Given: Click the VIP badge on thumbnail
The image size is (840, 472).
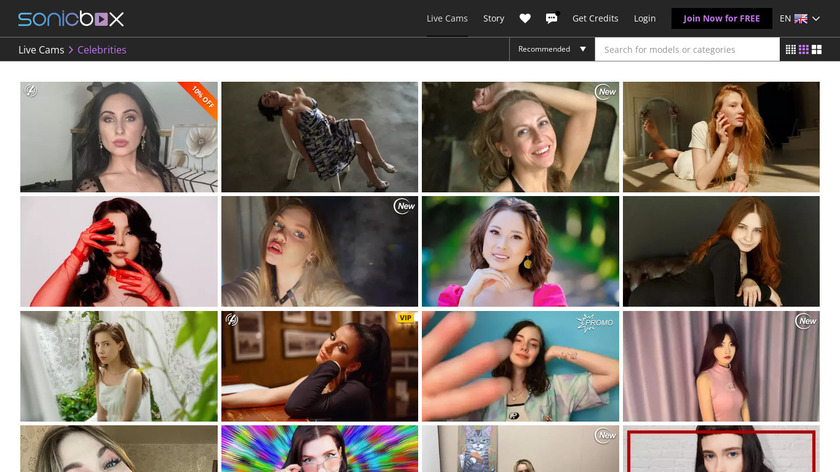Looking at the screenshot, I should click(405, 318).
